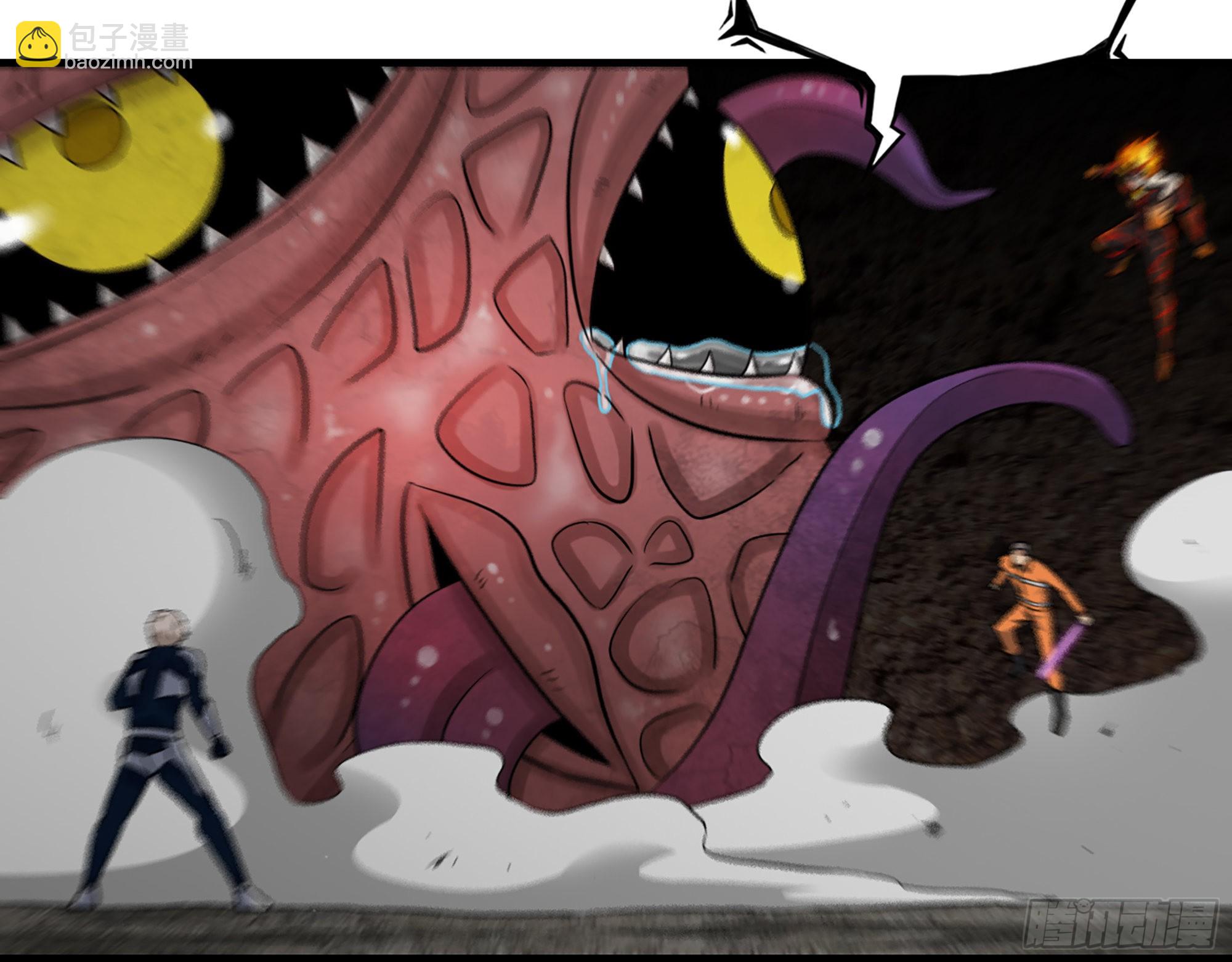
Task: Click the blue drool drip on lip
Action: 602,383
